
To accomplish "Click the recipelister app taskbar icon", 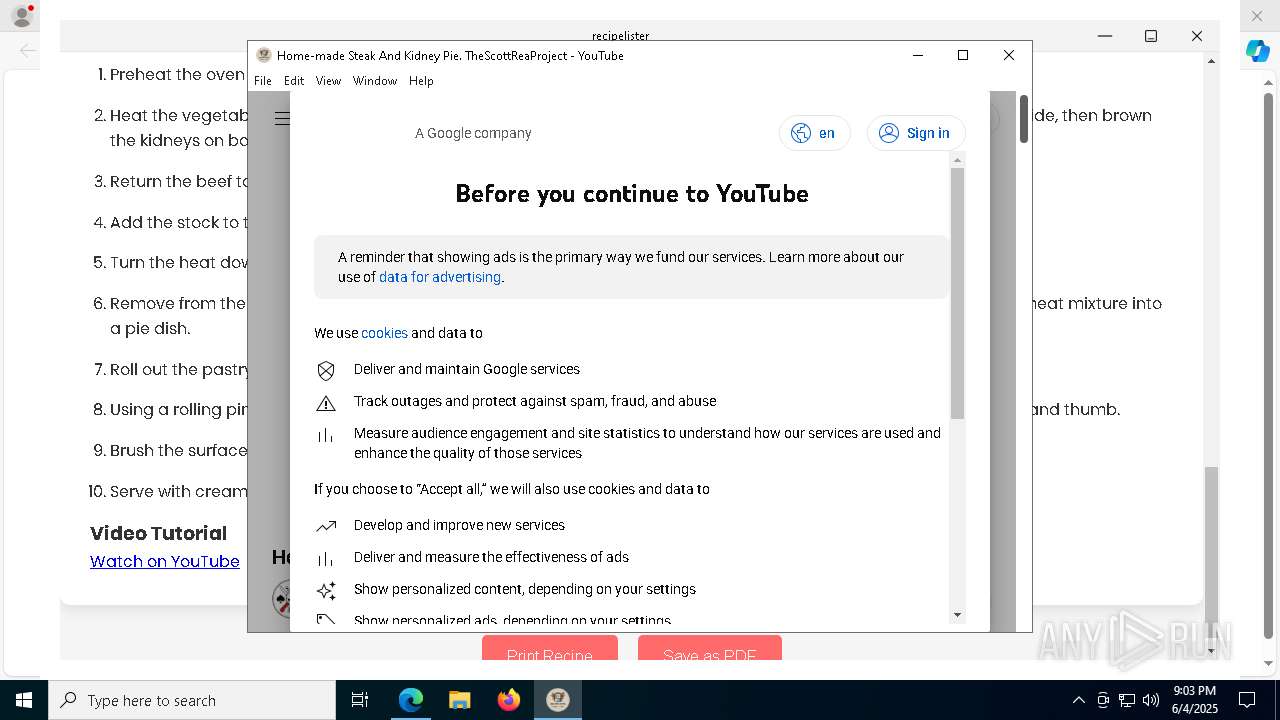I will [558, 700].
